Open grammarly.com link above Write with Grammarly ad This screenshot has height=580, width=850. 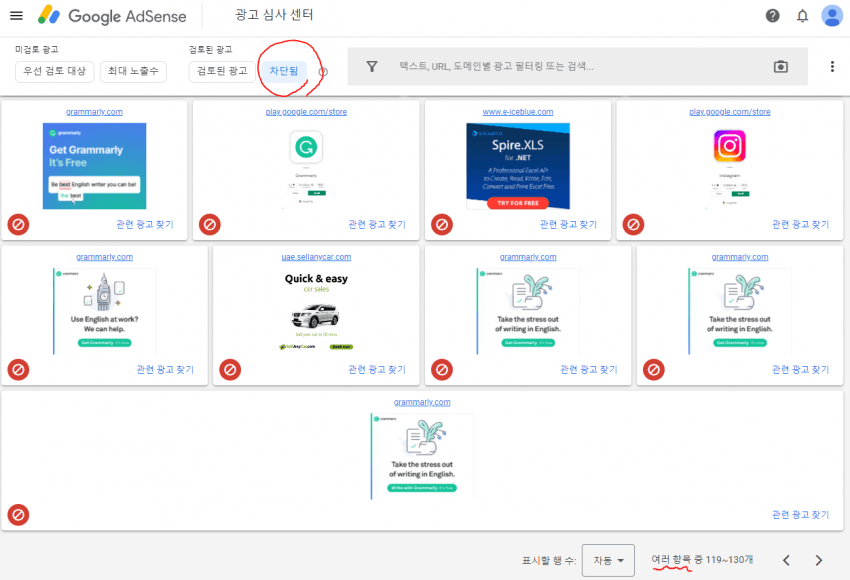[x=422, y=402]
